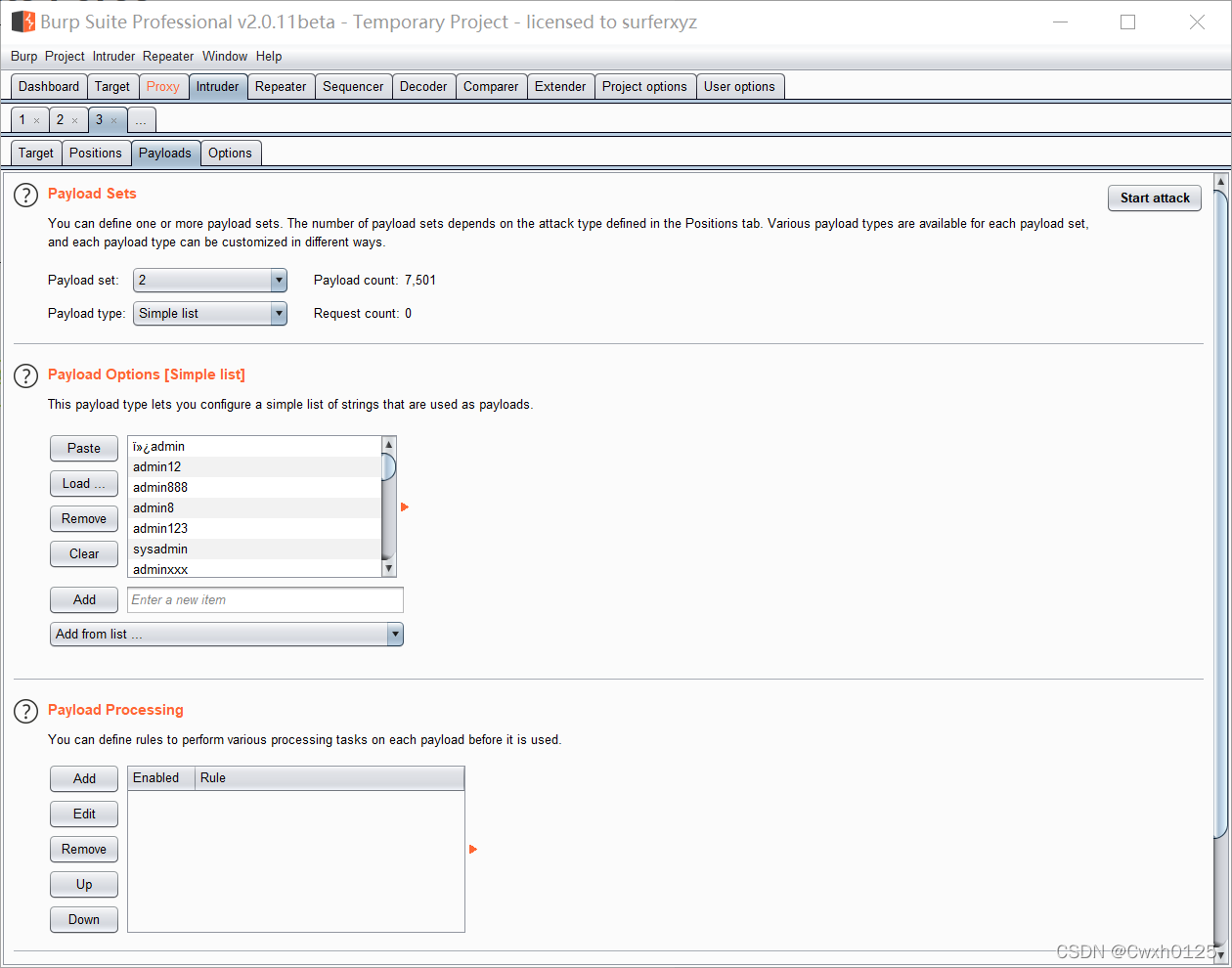
Task: Select admin8 in payload list
Action: [254, 508]
